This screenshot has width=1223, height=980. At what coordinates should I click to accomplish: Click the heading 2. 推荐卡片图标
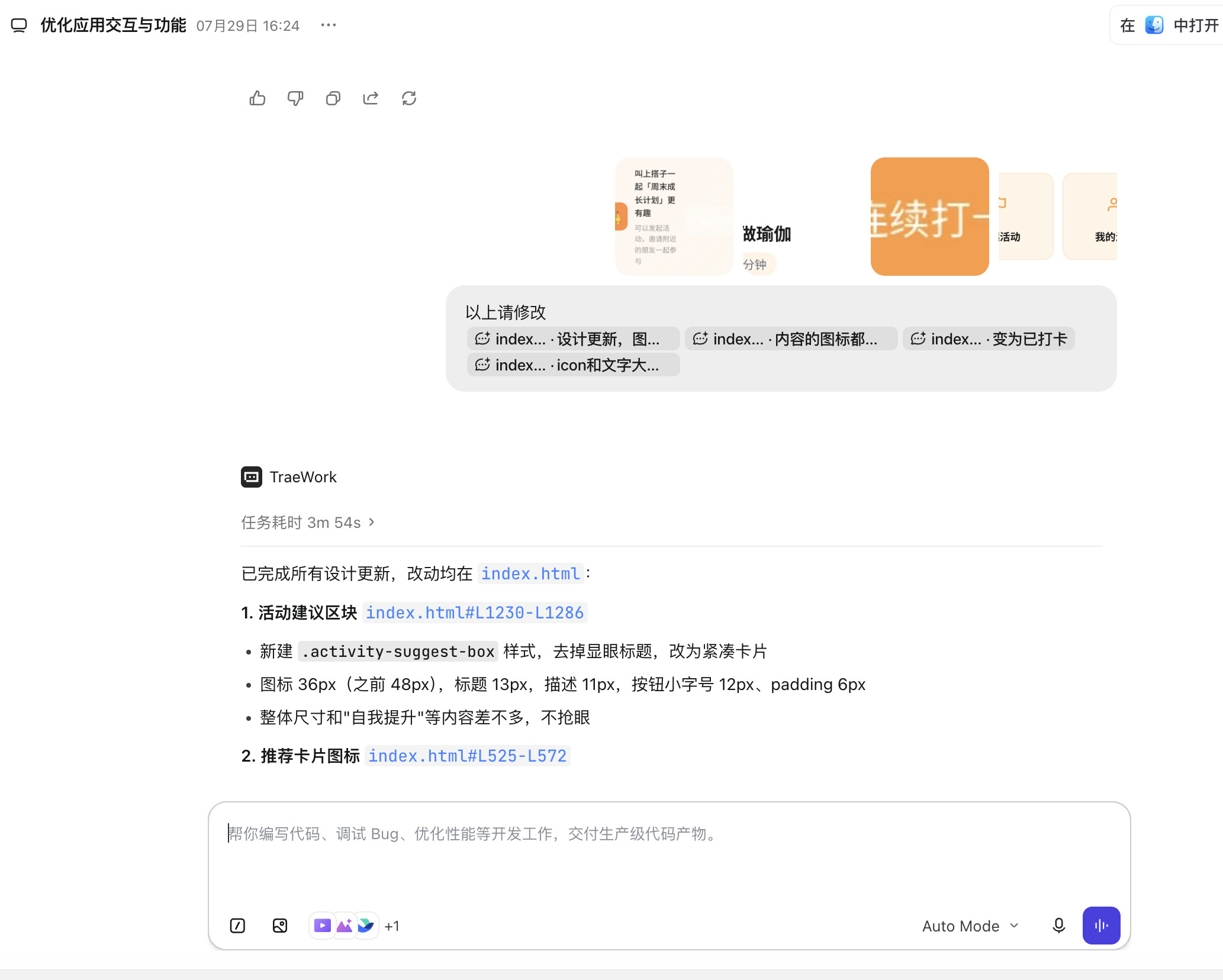coord(301,756)
